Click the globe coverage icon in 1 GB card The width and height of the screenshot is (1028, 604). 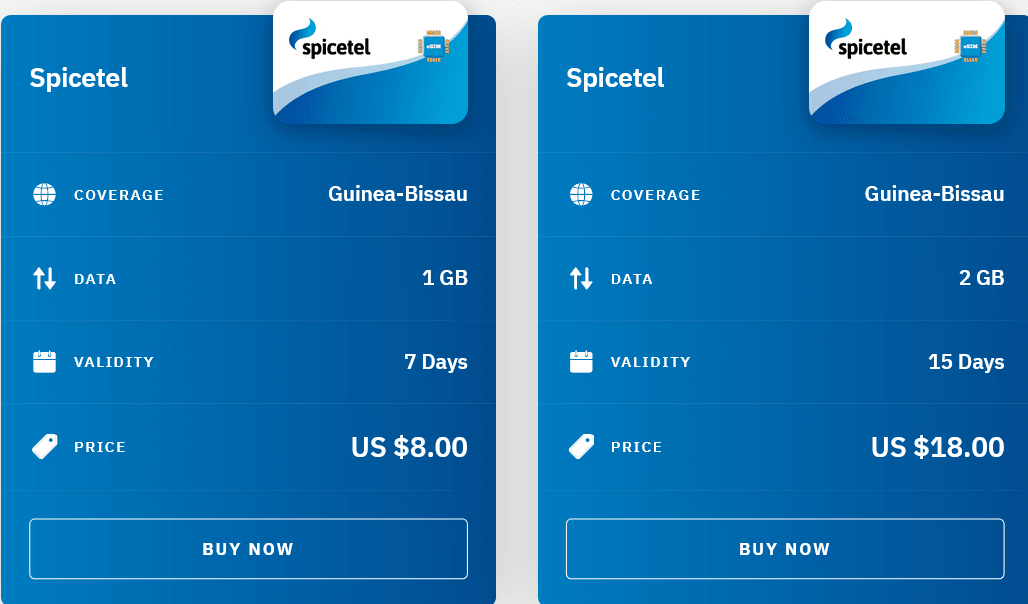(x=45, y=194)
